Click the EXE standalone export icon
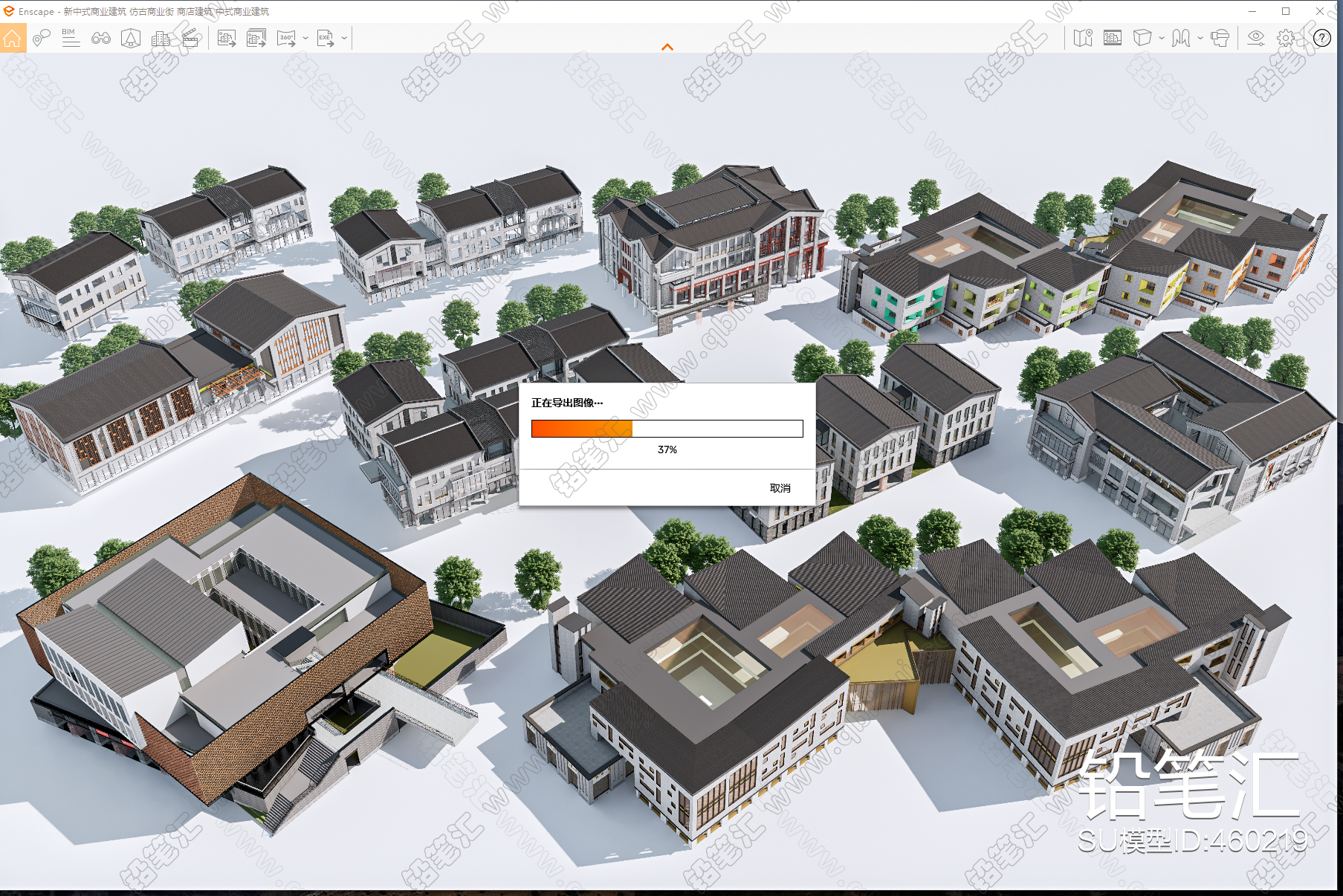 pyautogui.click(x=326, y=38)
